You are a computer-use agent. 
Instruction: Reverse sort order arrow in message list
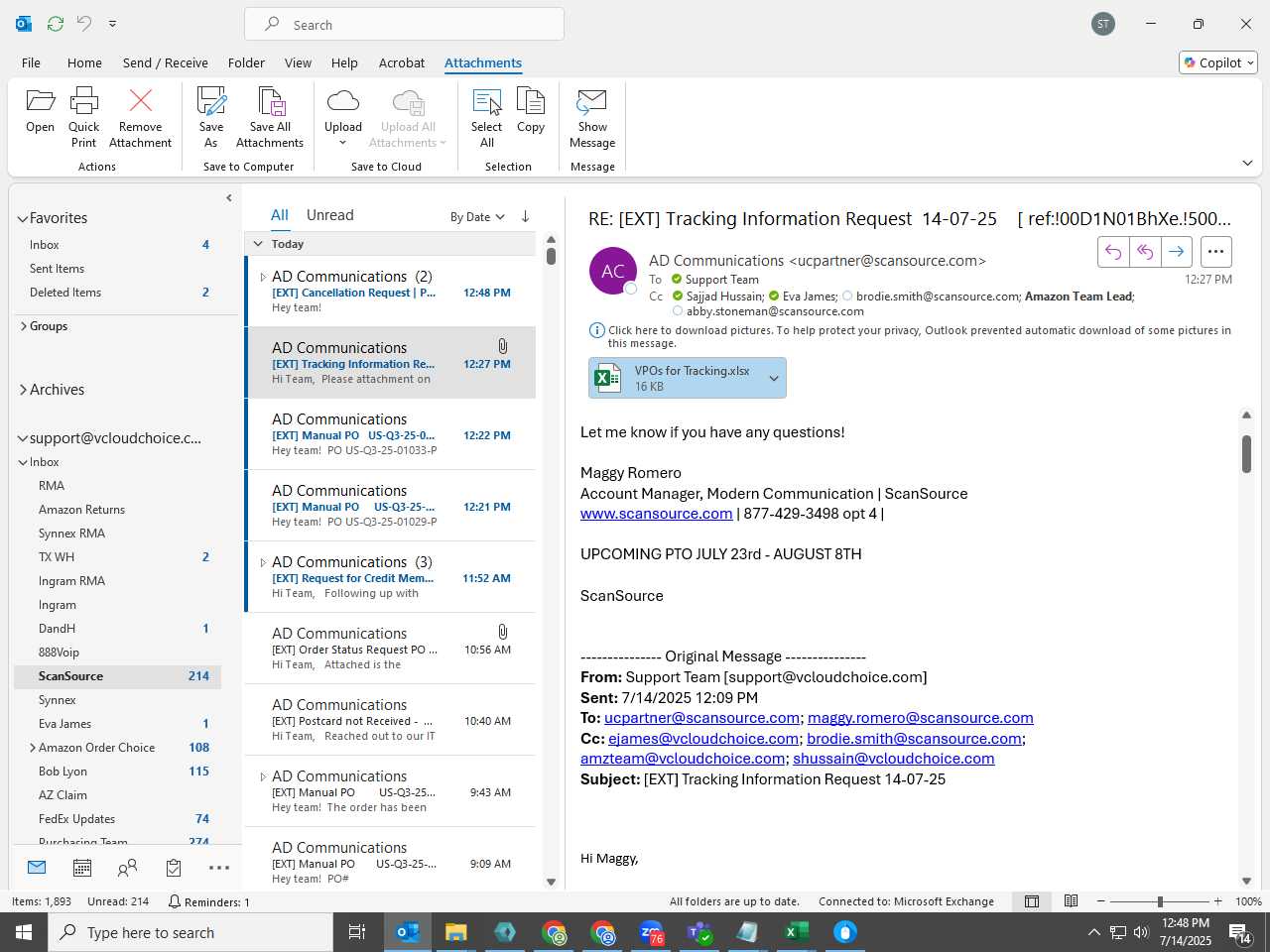point(525,216)
